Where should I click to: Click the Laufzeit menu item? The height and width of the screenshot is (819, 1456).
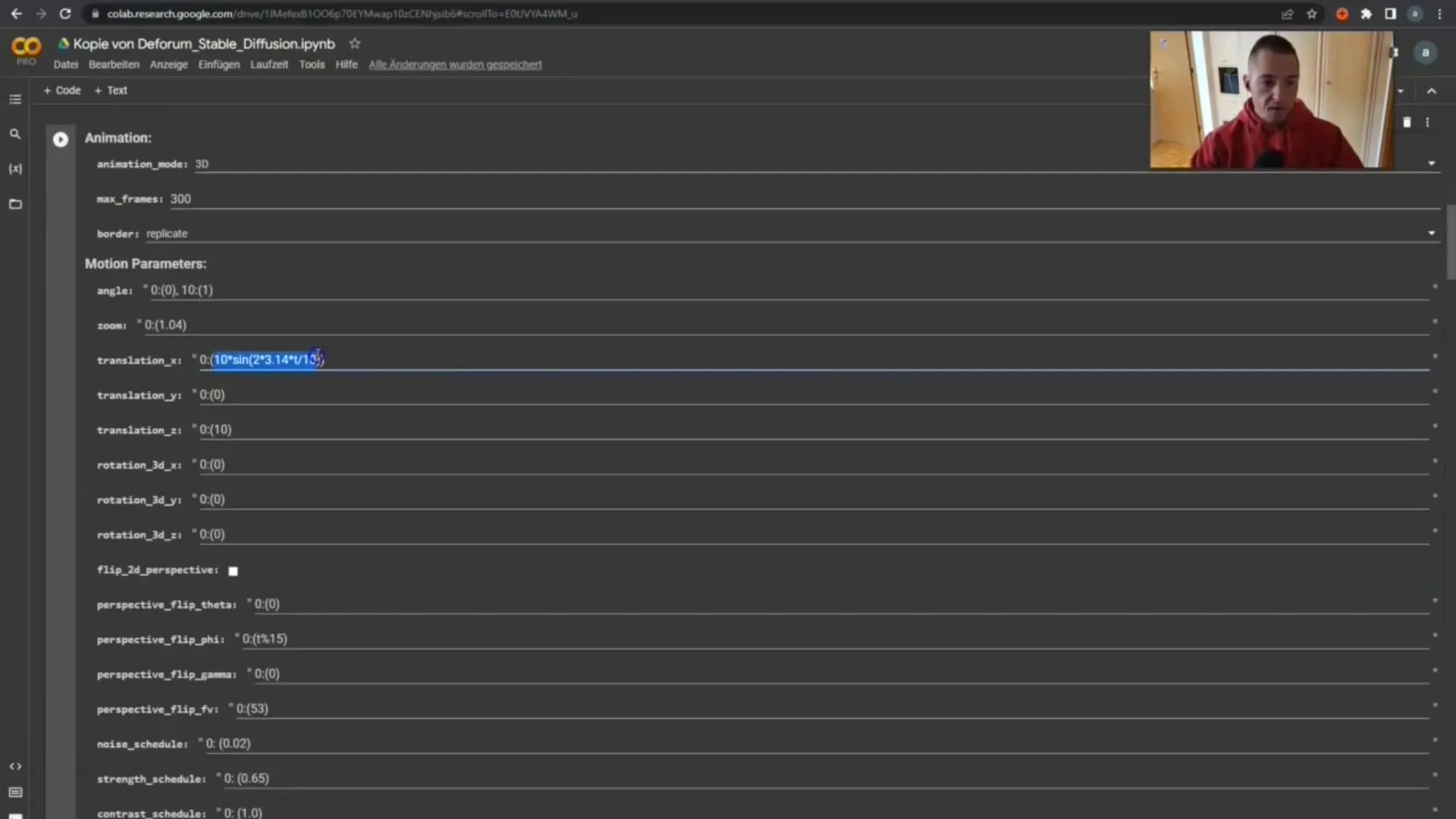[x=268, y=64]
